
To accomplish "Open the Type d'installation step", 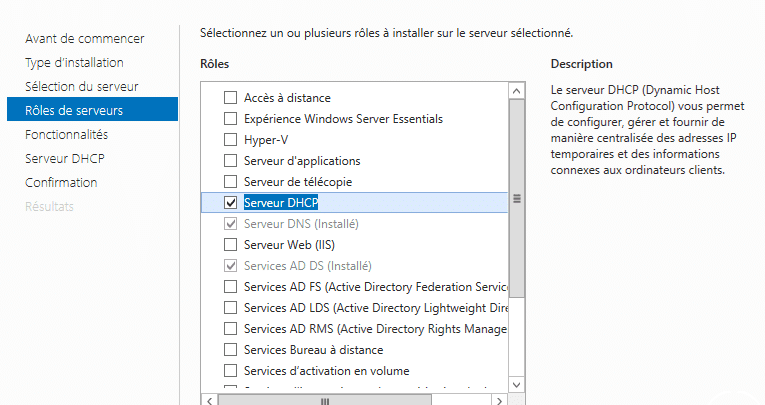I will pyautogui.click(x=74, y=62).
